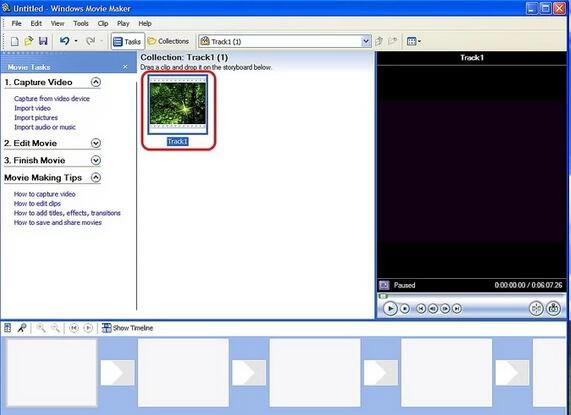Click the monitor seek bar
Image resolution: width=571 pixels, height=415 pixels.
tap(471, 296)
